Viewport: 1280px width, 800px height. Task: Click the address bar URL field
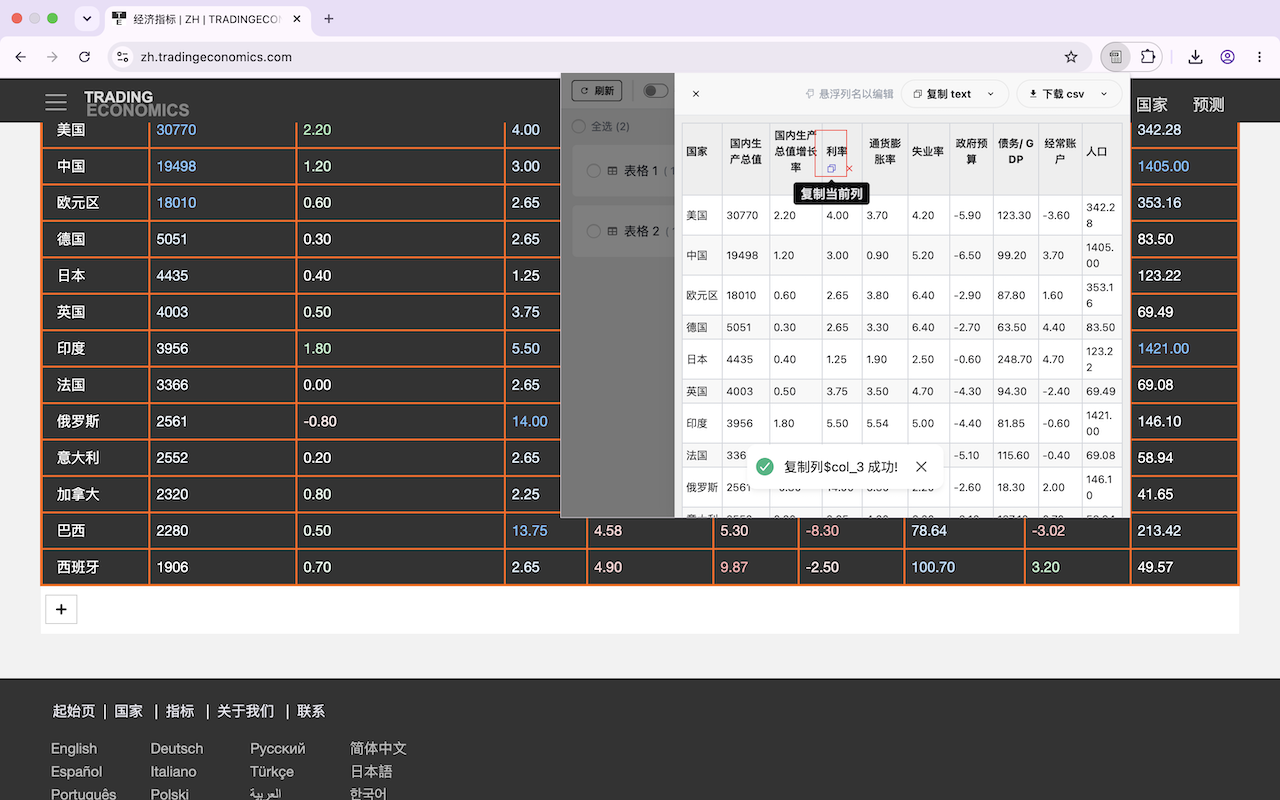pos(590,57)
